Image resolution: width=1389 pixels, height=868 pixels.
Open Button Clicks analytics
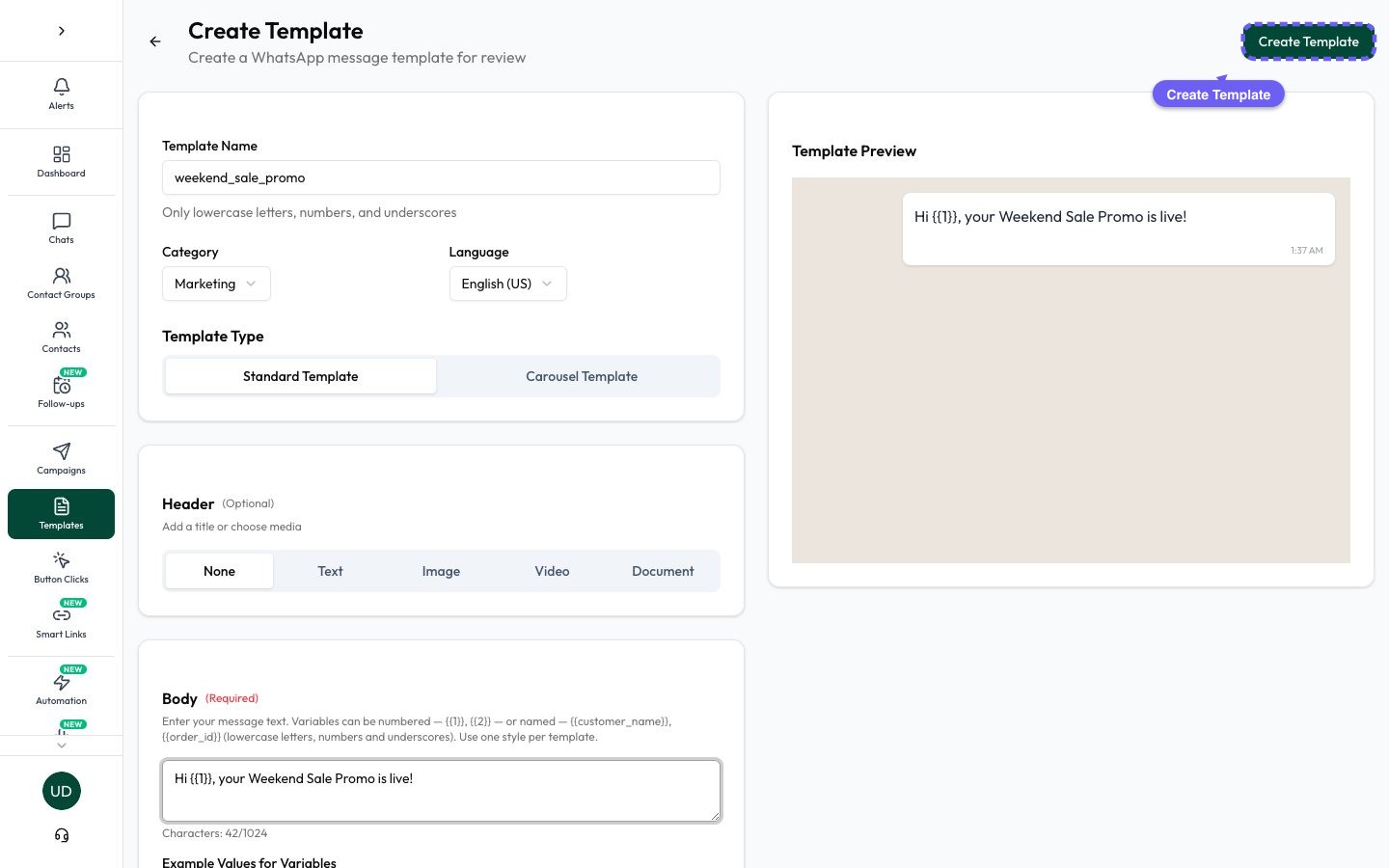[x=61, y=568]
